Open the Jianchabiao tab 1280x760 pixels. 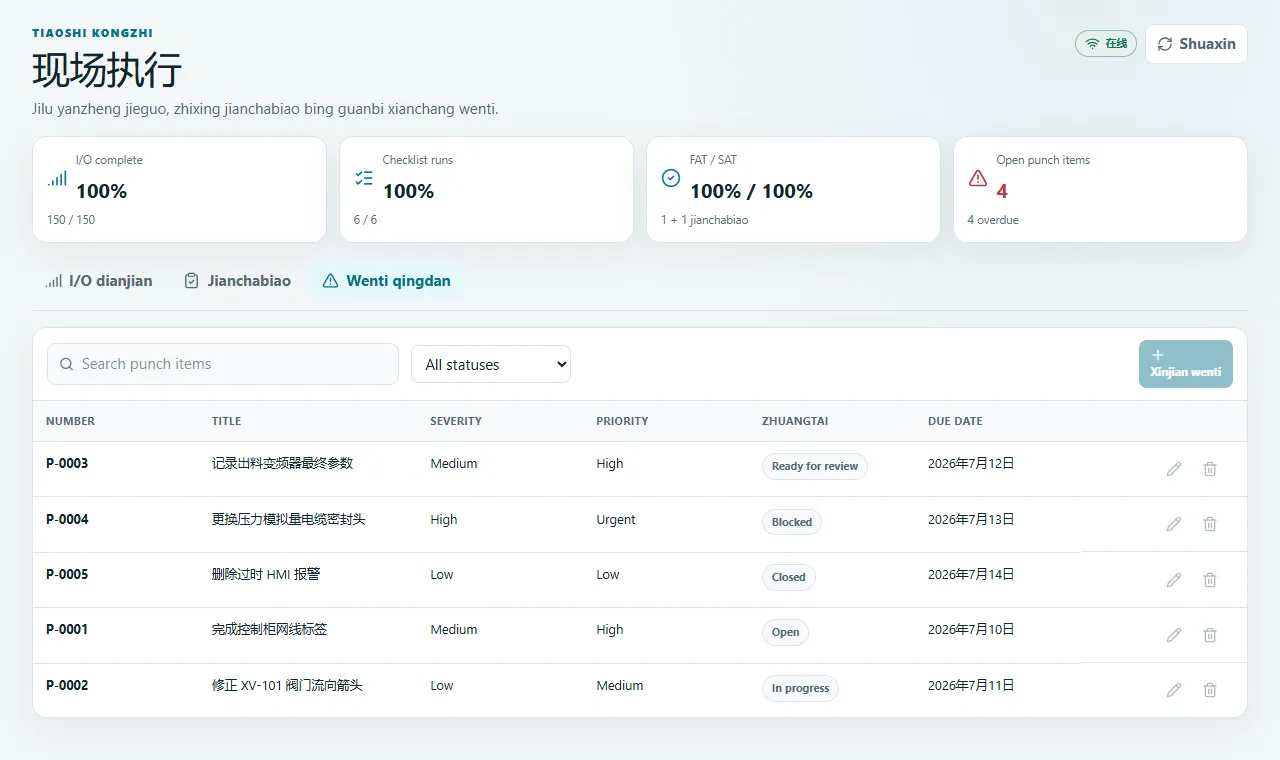coord(238,281)
